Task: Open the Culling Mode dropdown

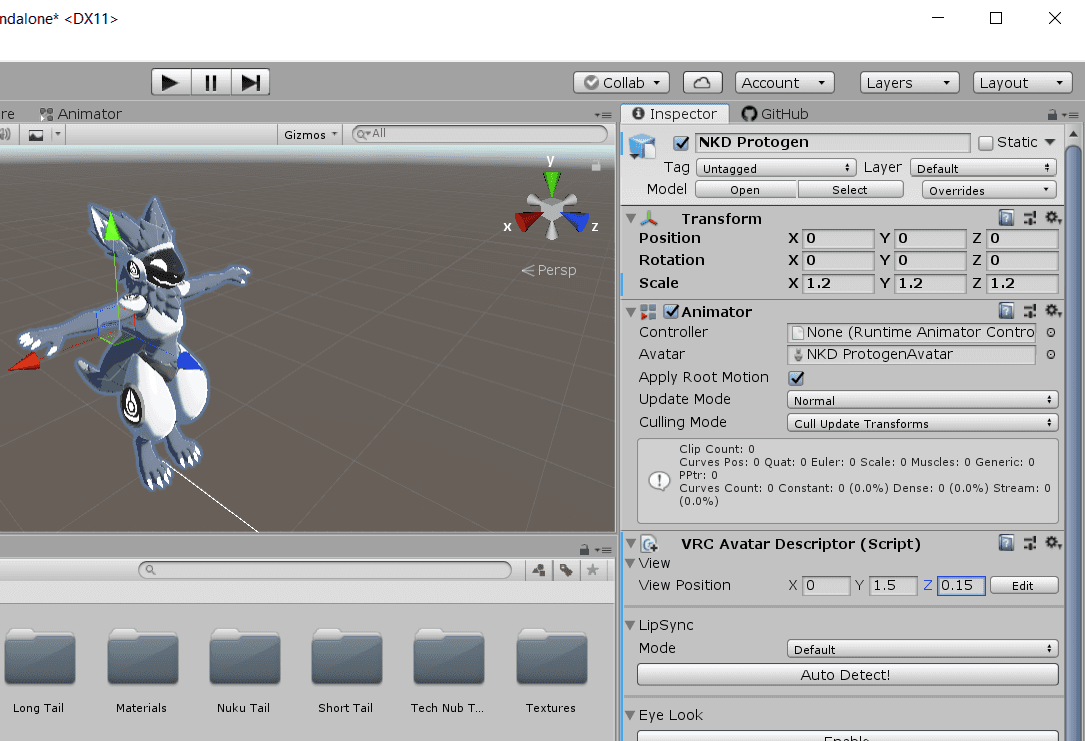Action: (x=922, y=423)
